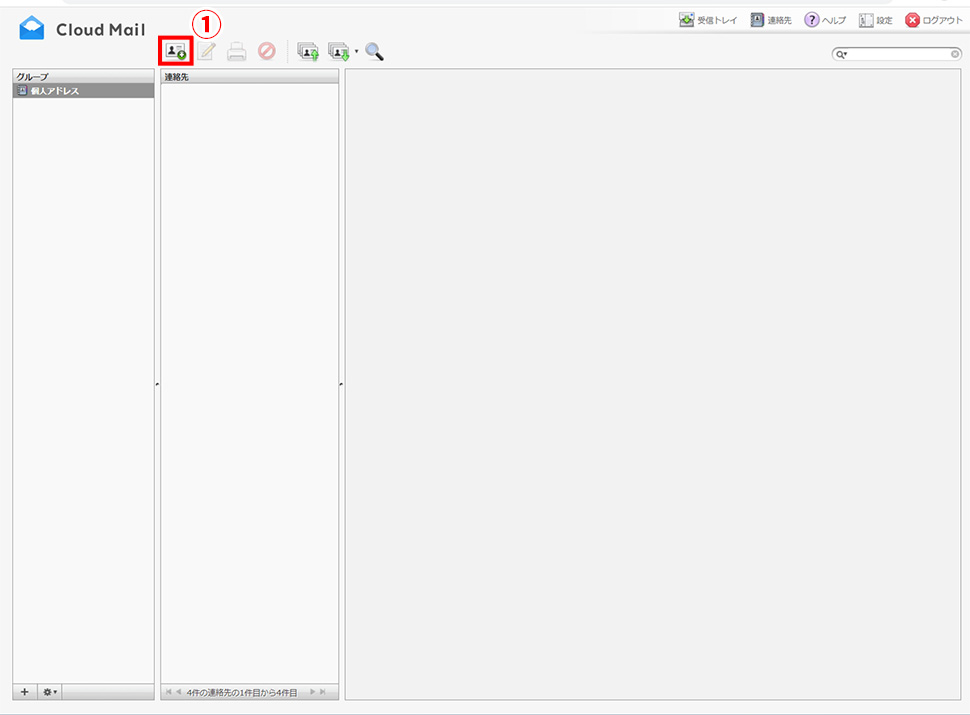
Task: Click the edit contact pencil icon
Action: [x=206, y=51]
